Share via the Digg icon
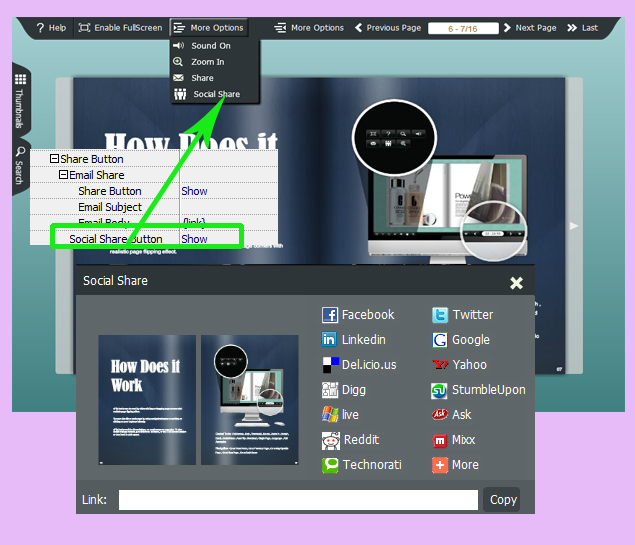The width and height of the screenshot is (635, 545). coord(330,390)
